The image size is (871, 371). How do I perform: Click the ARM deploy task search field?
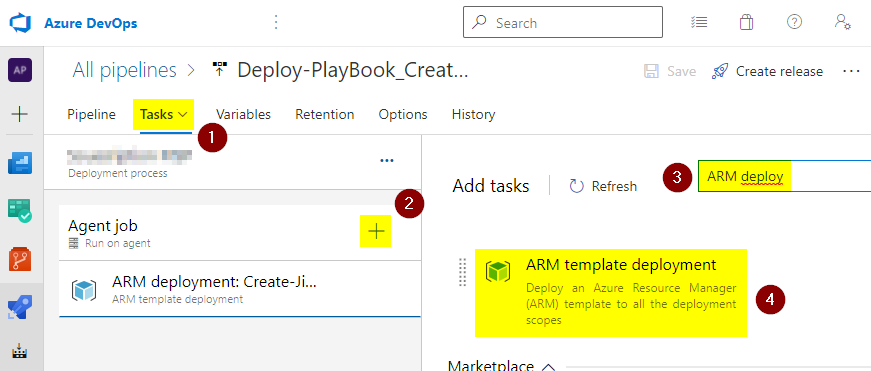click(784, 177)
